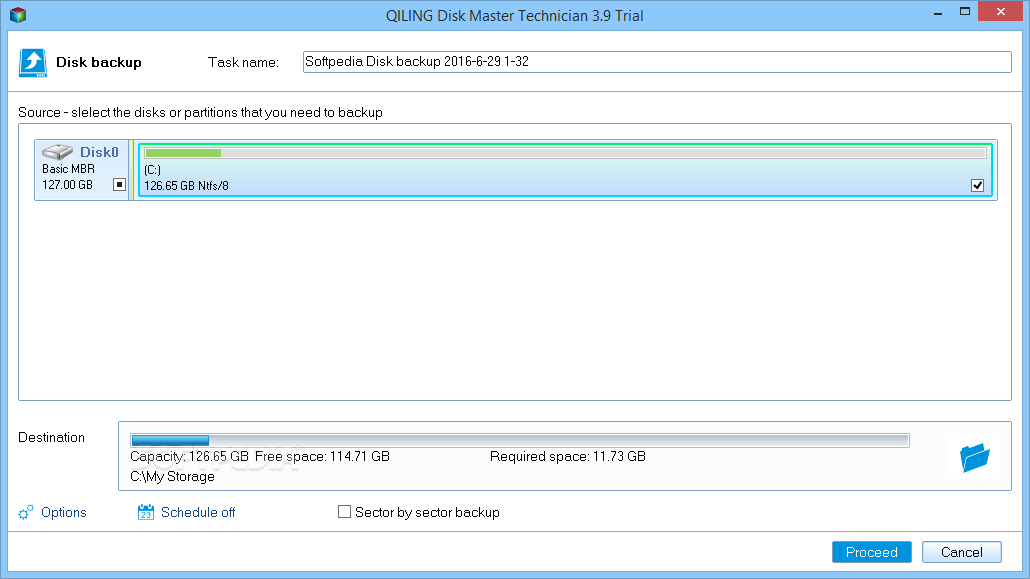Viewport: 1030px width, 579px height.
Task: Maximize the QILING Disk Master window
Action: click(x=964, y=12)
